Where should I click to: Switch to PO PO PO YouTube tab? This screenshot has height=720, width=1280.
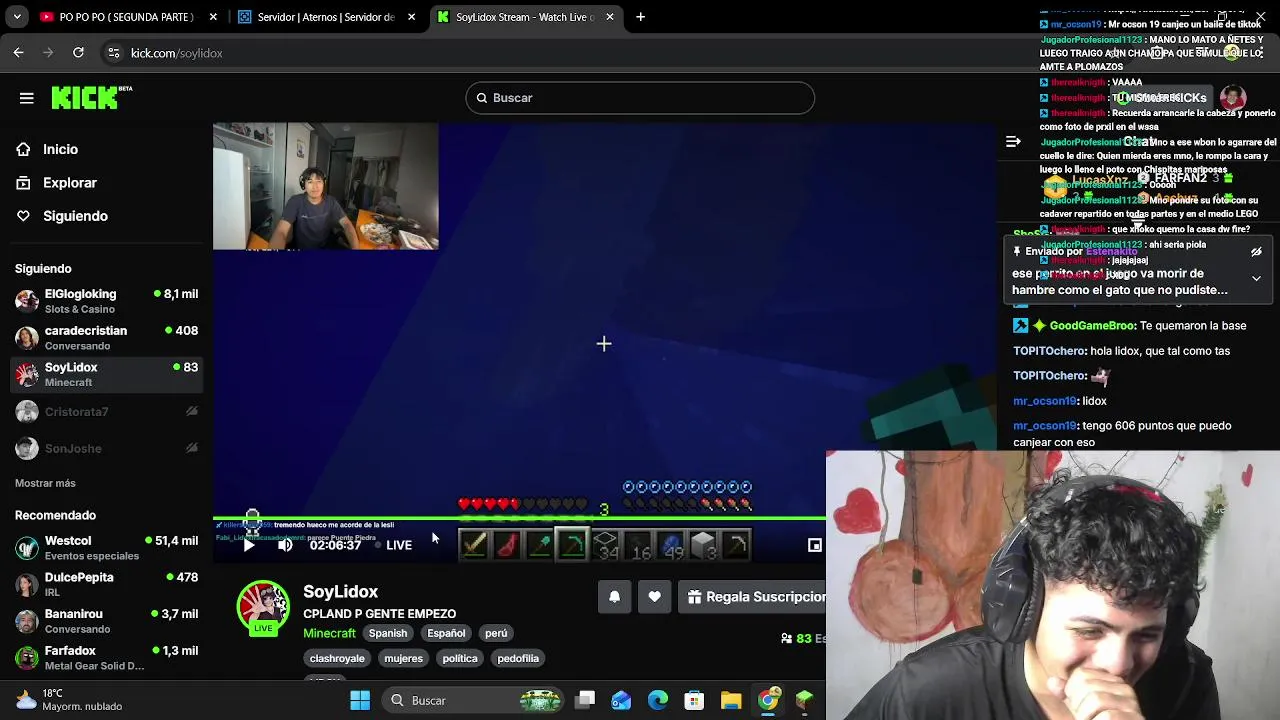(x=126, y=17)
